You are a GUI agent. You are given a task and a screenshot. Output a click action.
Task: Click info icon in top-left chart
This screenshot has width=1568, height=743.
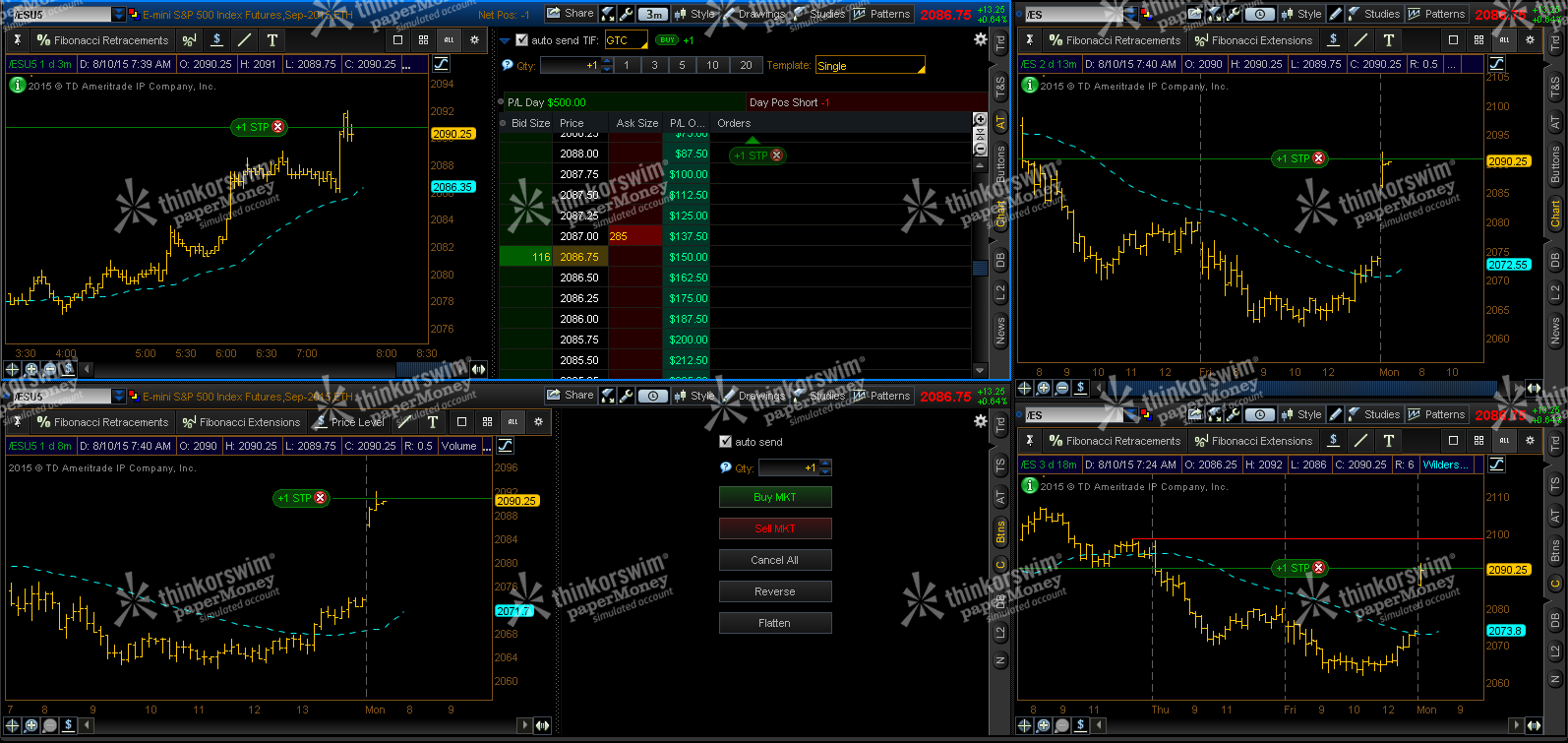click(x=17, y=86)
